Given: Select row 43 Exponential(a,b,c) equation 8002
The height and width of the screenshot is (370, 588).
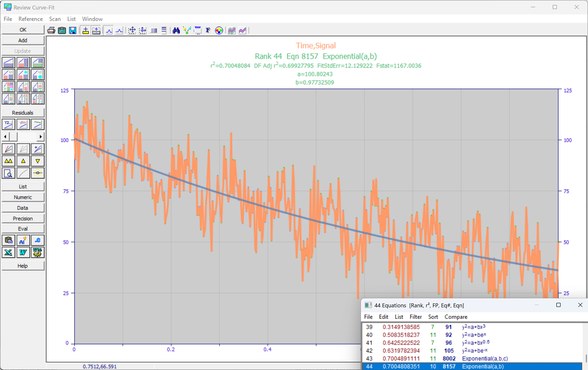Looking at the screenshot, I should [472, 358].
